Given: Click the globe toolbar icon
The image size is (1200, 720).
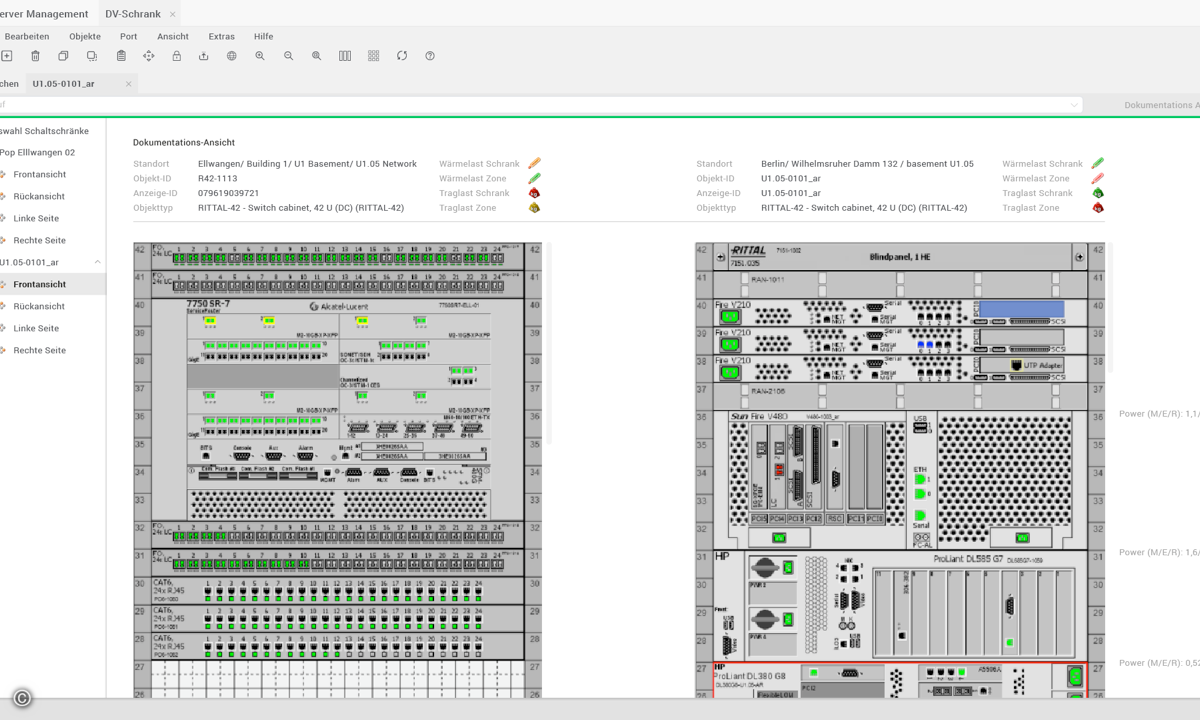Looking at the screenshot, I should pyautogui.click(x=232, y=56).
